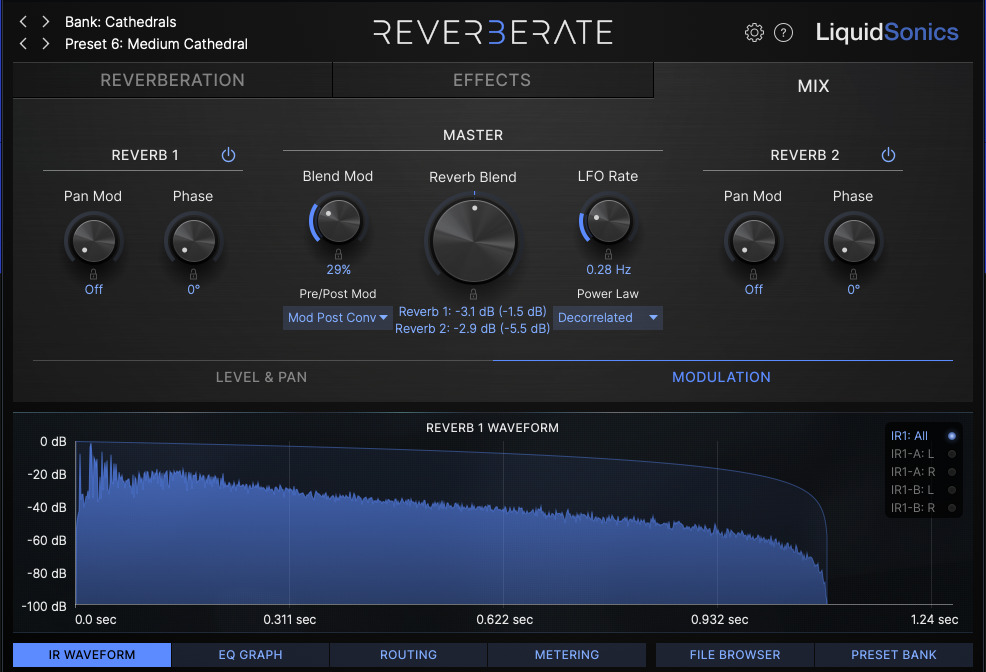This screenshot has height=672, width=986.
Task: Open the Mod Post Conv dropdown
Action: (338, 317)
